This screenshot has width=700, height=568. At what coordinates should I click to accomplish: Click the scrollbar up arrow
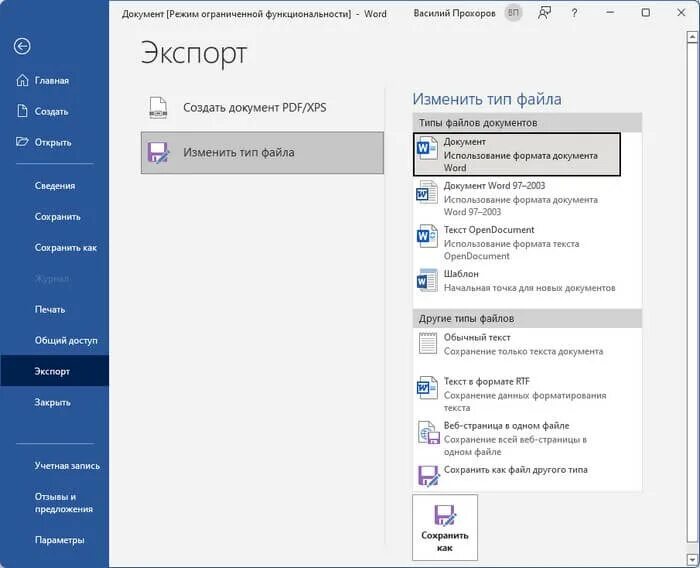[692, 37]
